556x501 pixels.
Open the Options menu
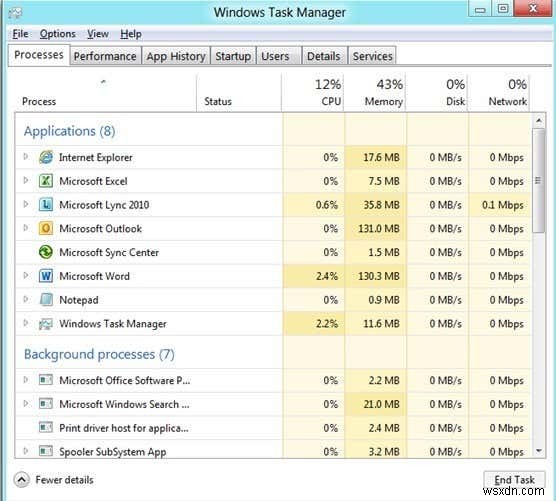57,34
